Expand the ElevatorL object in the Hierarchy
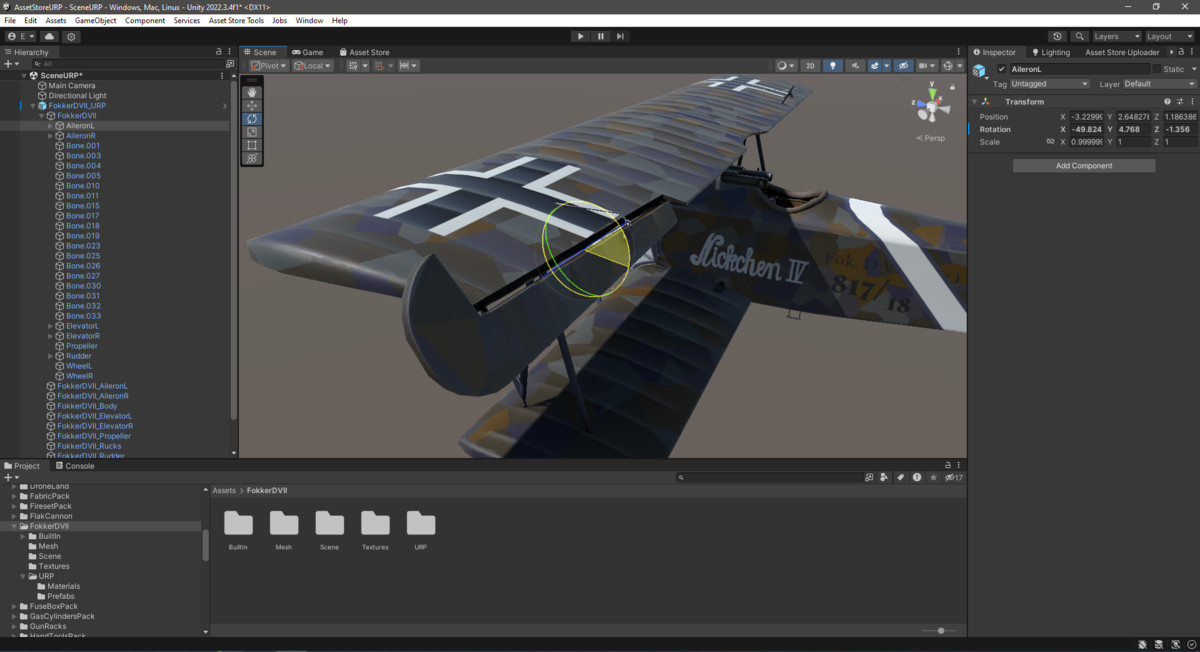The width and height of the screenshot is (1200, 652). click(x=48, y=326)
